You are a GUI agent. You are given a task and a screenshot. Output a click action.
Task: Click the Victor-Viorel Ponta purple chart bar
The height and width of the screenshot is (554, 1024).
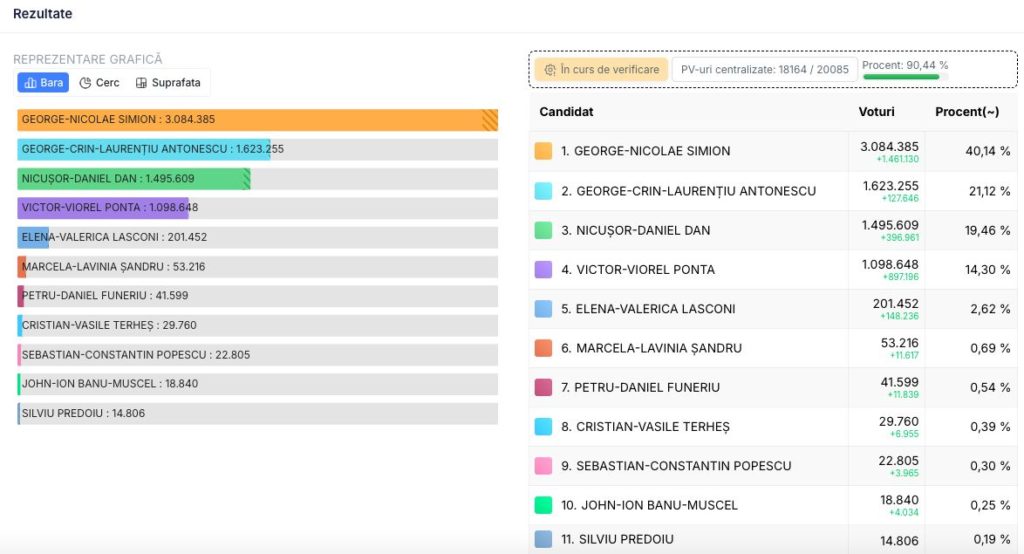click(103, 208)
